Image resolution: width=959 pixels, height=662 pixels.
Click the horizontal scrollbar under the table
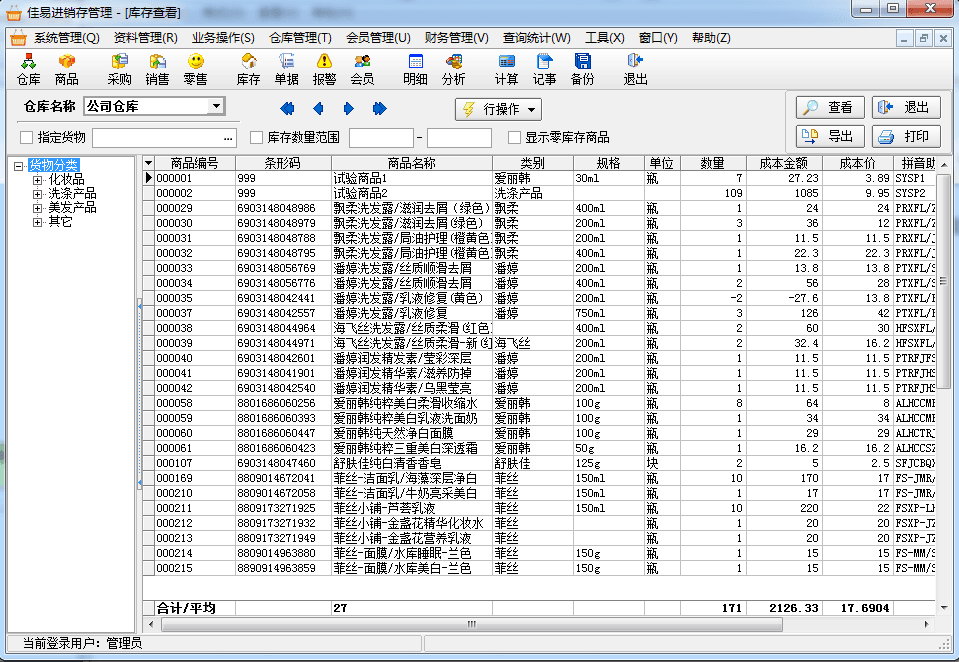540,624
